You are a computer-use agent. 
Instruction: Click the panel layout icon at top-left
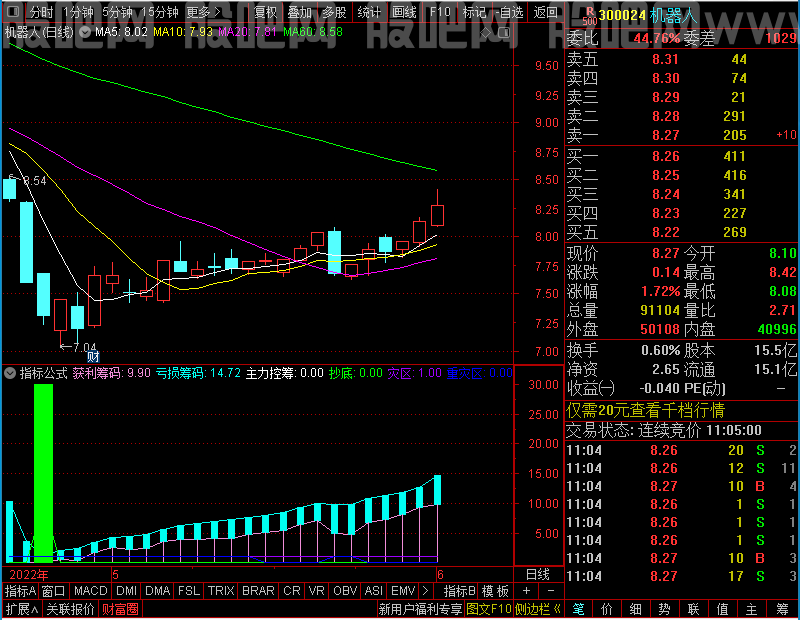click(13, 11)
